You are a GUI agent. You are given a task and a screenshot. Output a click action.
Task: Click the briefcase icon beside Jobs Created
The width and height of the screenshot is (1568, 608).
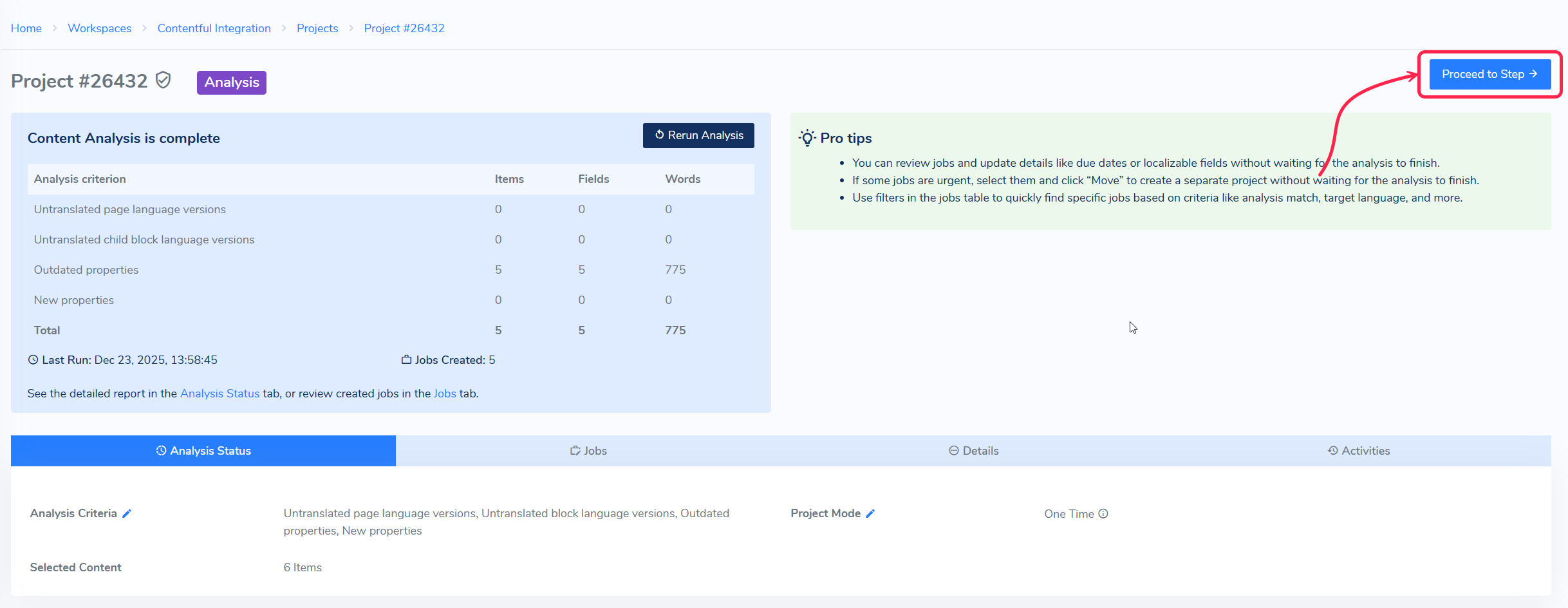(x=406, y=359)
